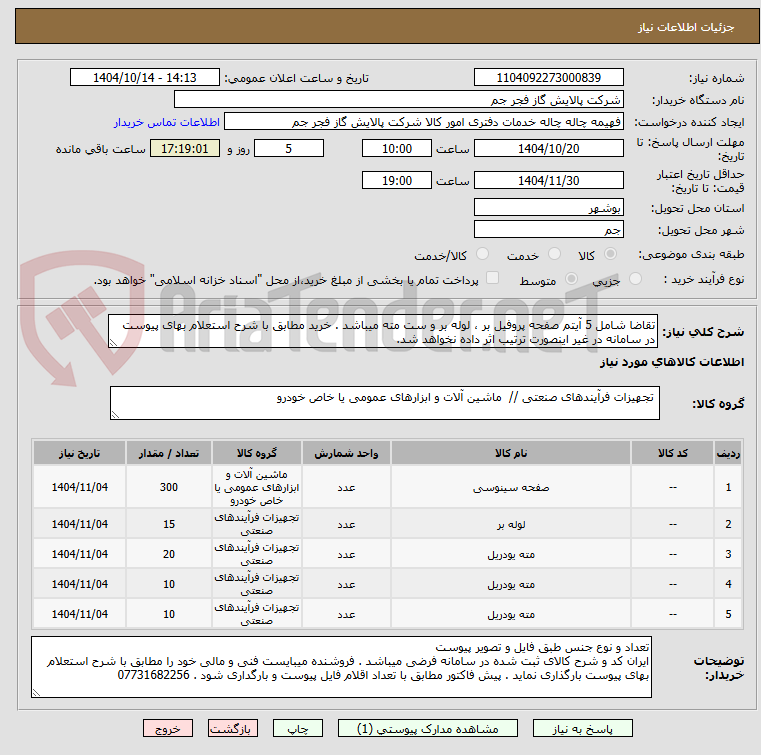Click the جزئیات اطلاعات نیاز page header
761x755 pixels.
[x=686, y=27]
